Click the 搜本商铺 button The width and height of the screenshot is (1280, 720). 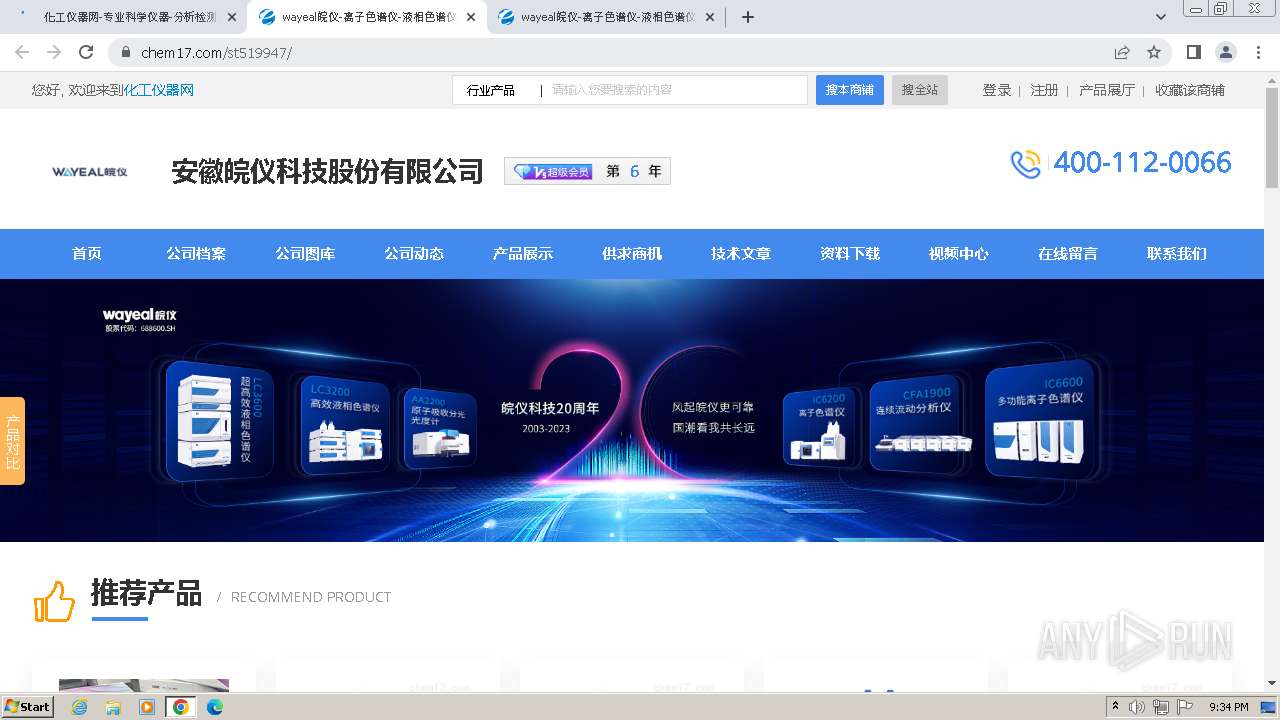point(849,90)
